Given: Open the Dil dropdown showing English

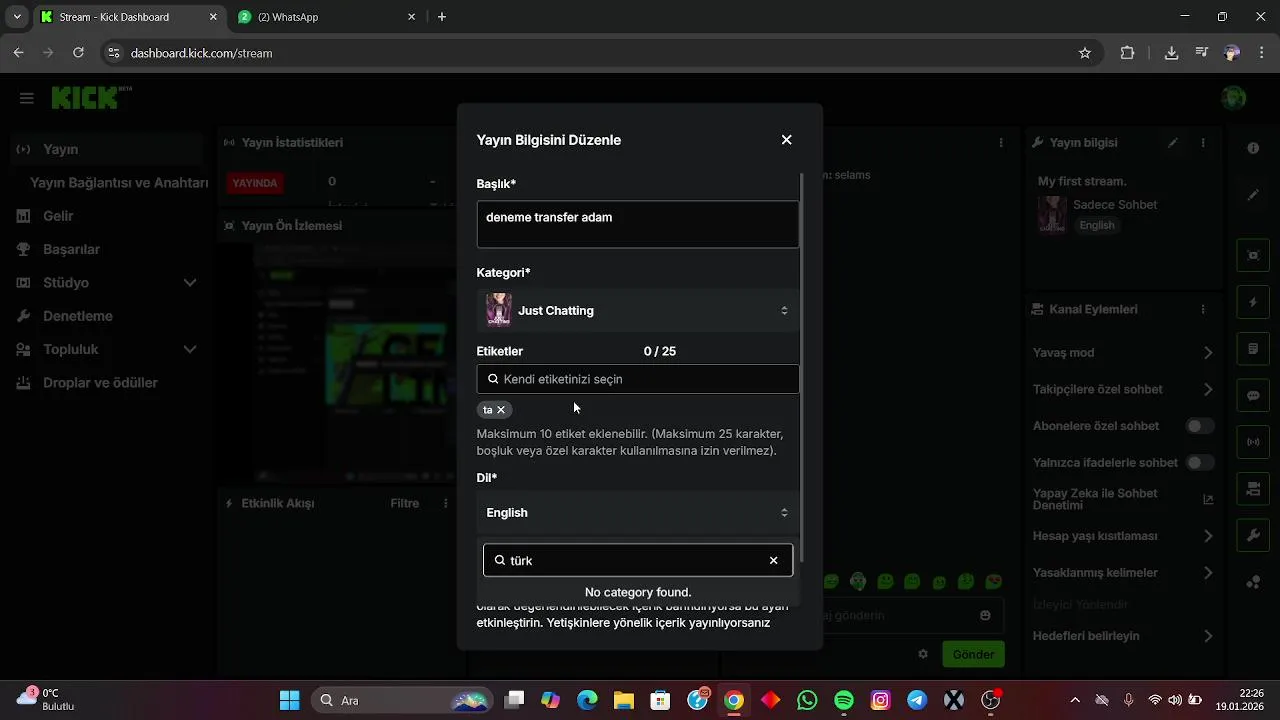Looking at the screenshot, I should point(638,513).
